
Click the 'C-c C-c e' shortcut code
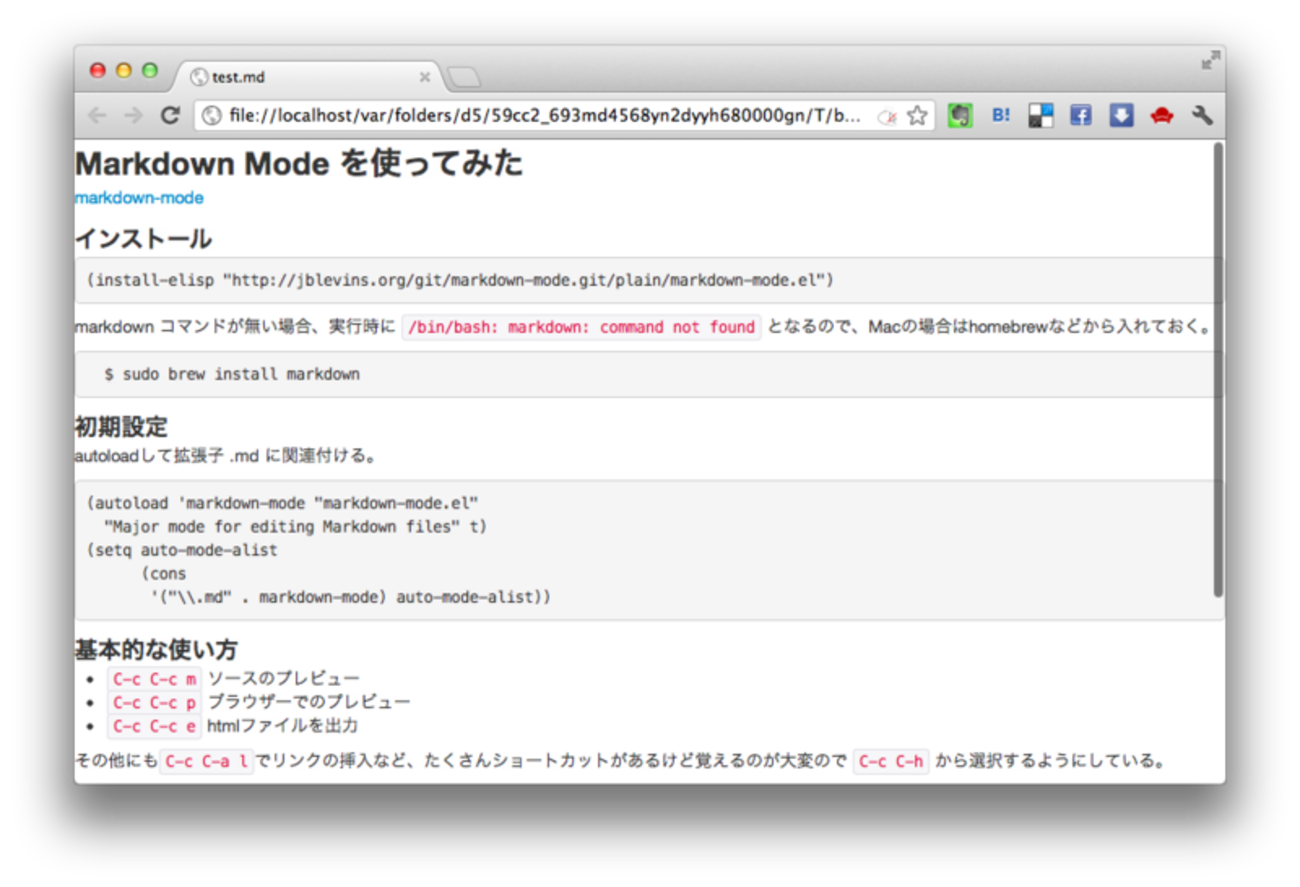tap(154, 726)
